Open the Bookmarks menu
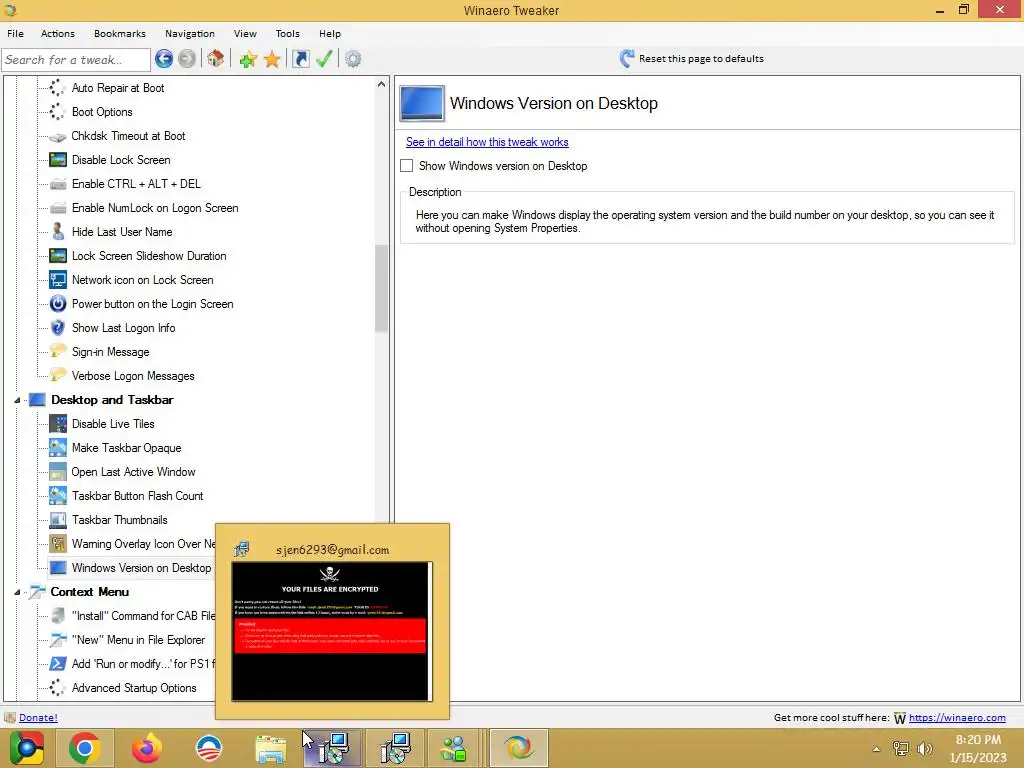1024x768 pixels. 120,33
